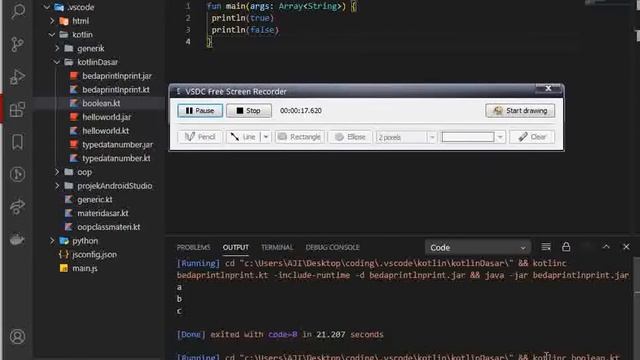Open the Line tool dropdown arrow
This screenshot has height=360, width=640.
click(265, 137)
